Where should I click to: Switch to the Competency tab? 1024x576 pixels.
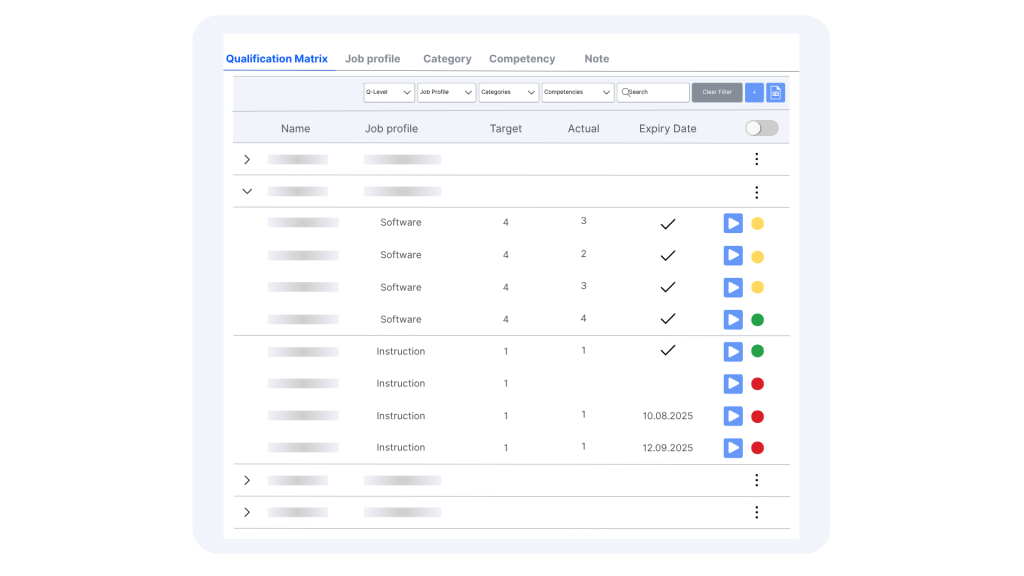(521, 59)
